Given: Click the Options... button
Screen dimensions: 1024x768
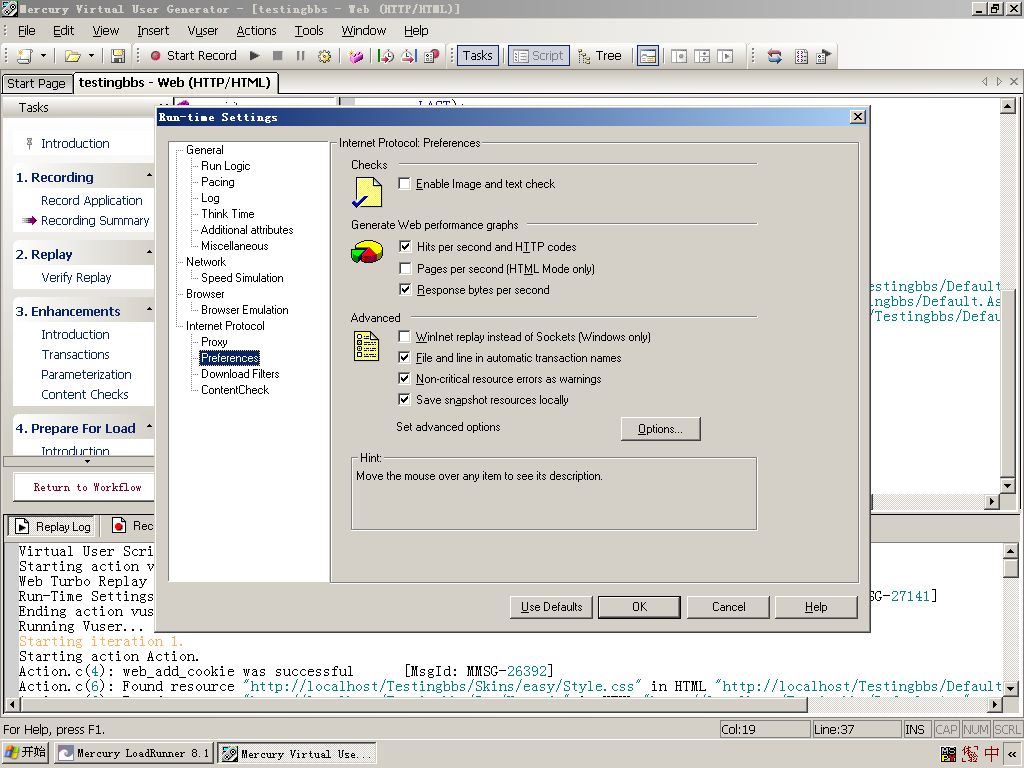Looking at the screenshot, I should coord(660,429).
